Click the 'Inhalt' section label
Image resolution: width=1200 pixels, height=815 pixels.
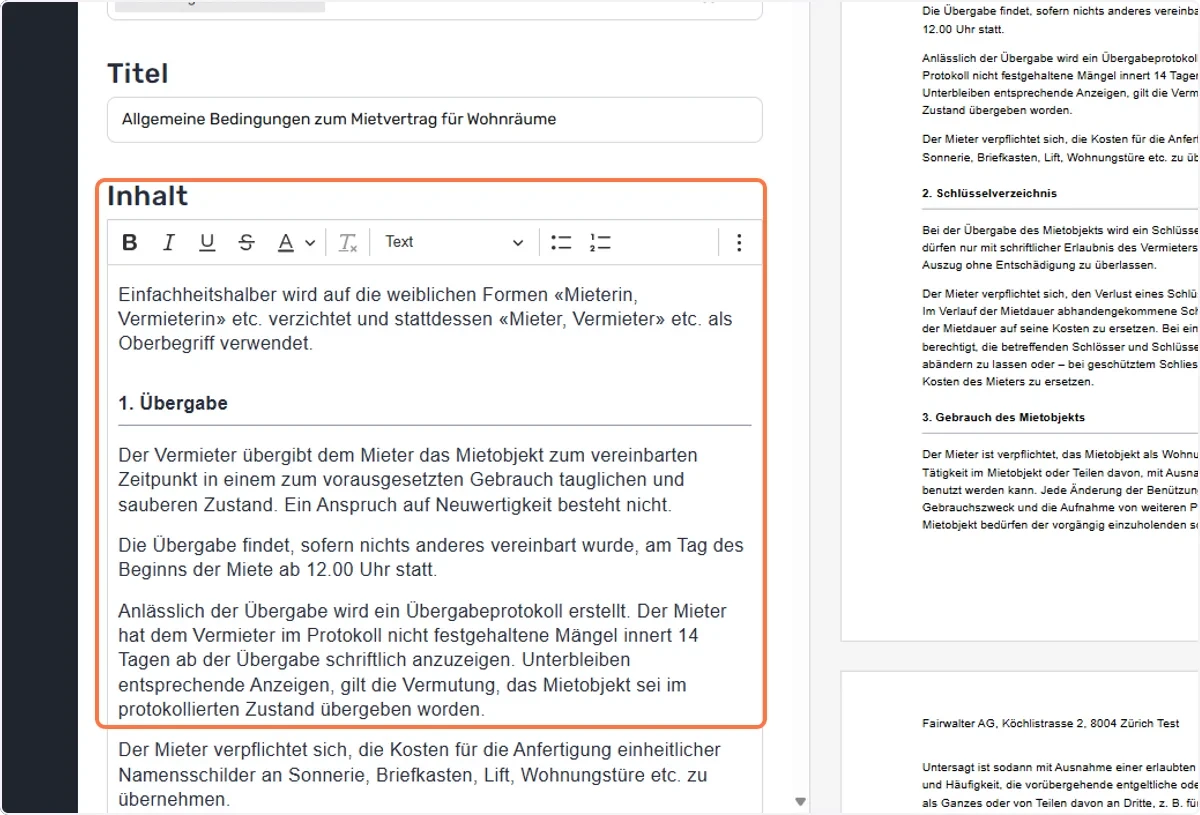pos(148,196)
